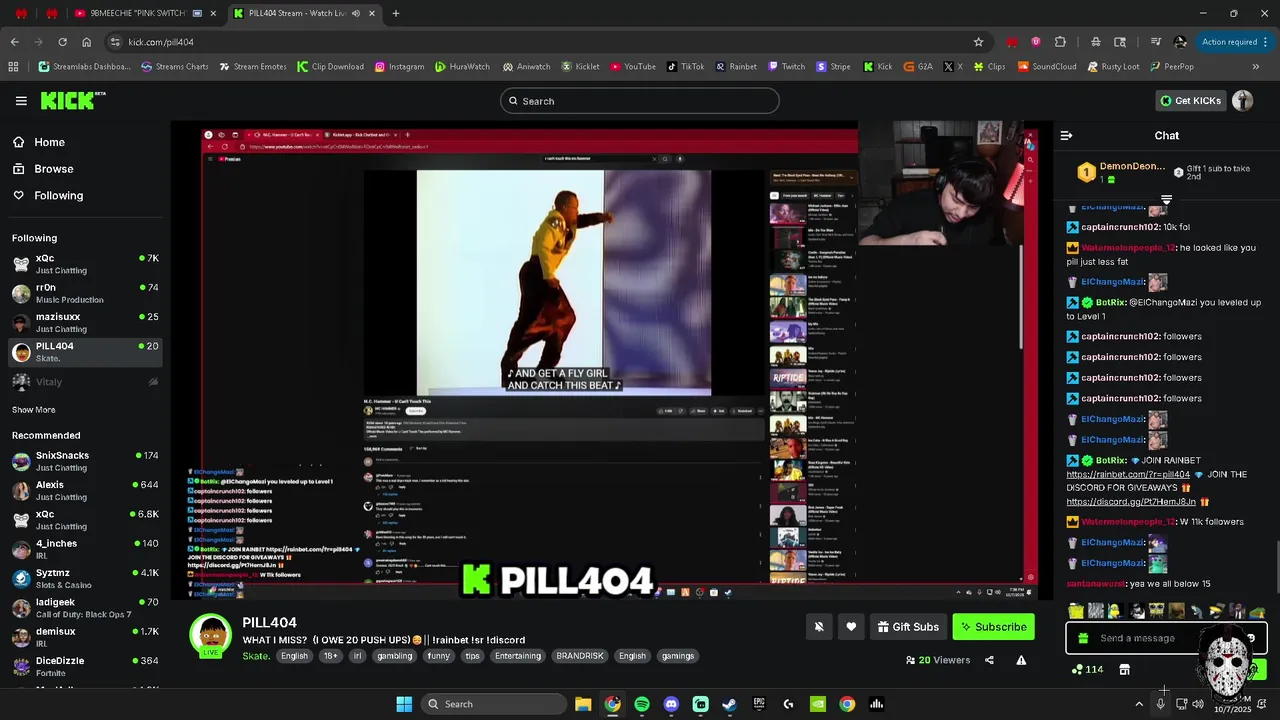Share the stream via share icon
The width and height of the screenshot is (1280, 720).
point(989,660)
